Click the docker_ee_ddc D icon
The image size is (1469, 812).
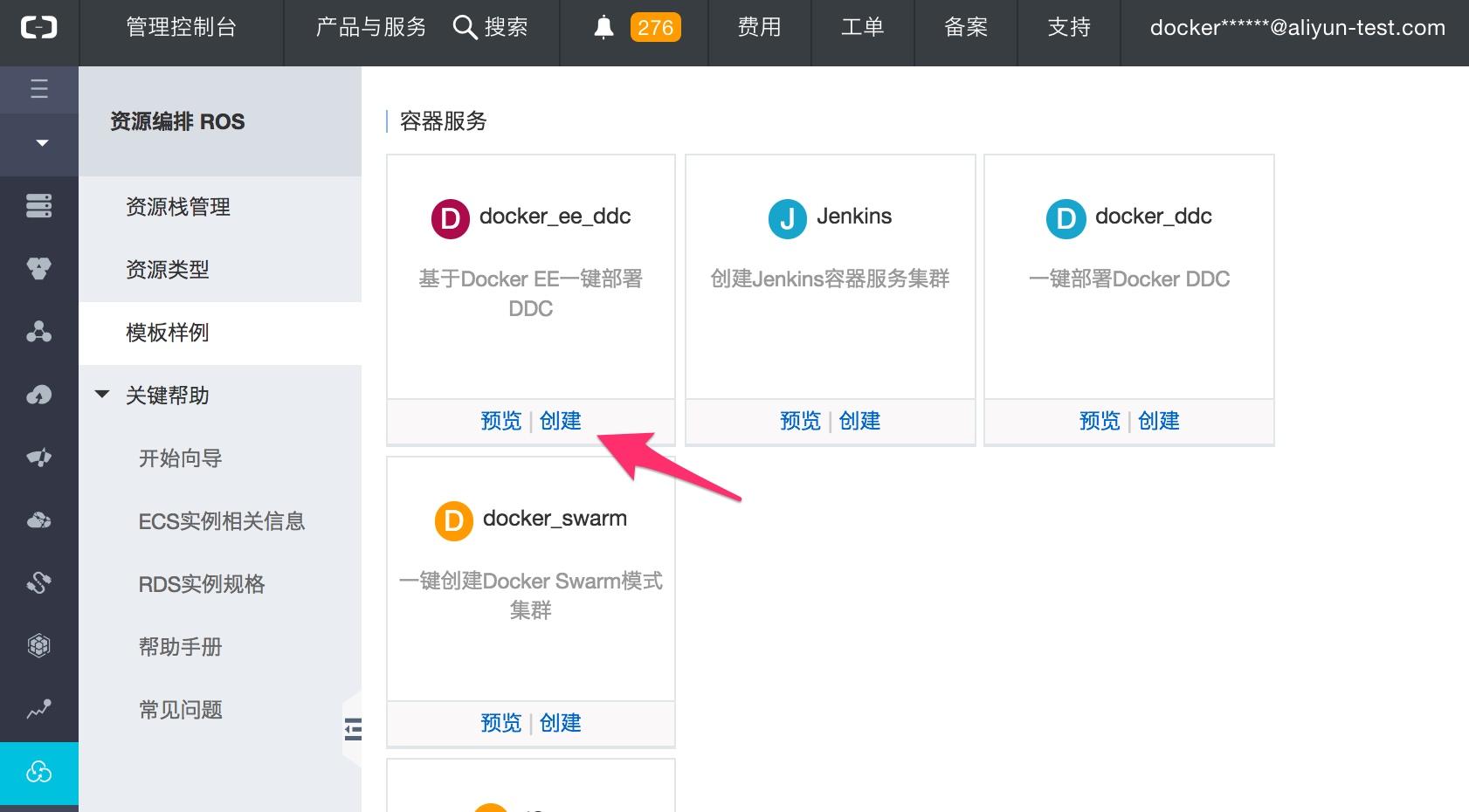click(451, 218)
